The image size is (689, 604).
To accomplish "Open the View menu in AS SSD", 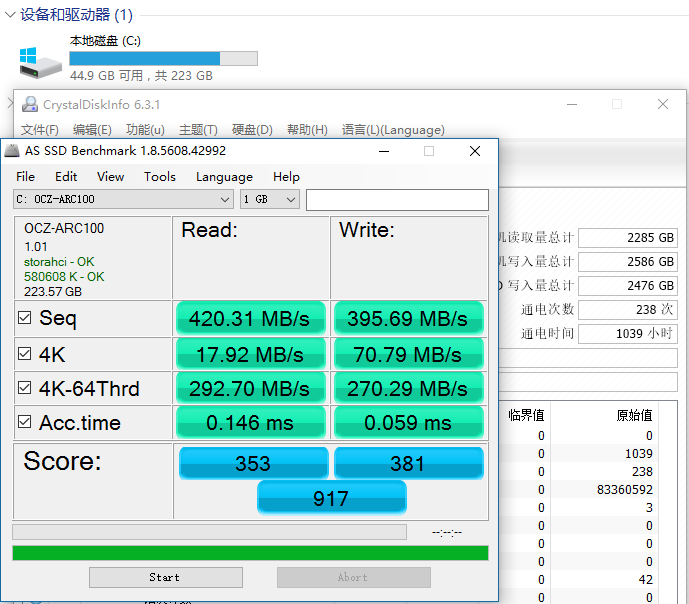I will tap(110, 177).
